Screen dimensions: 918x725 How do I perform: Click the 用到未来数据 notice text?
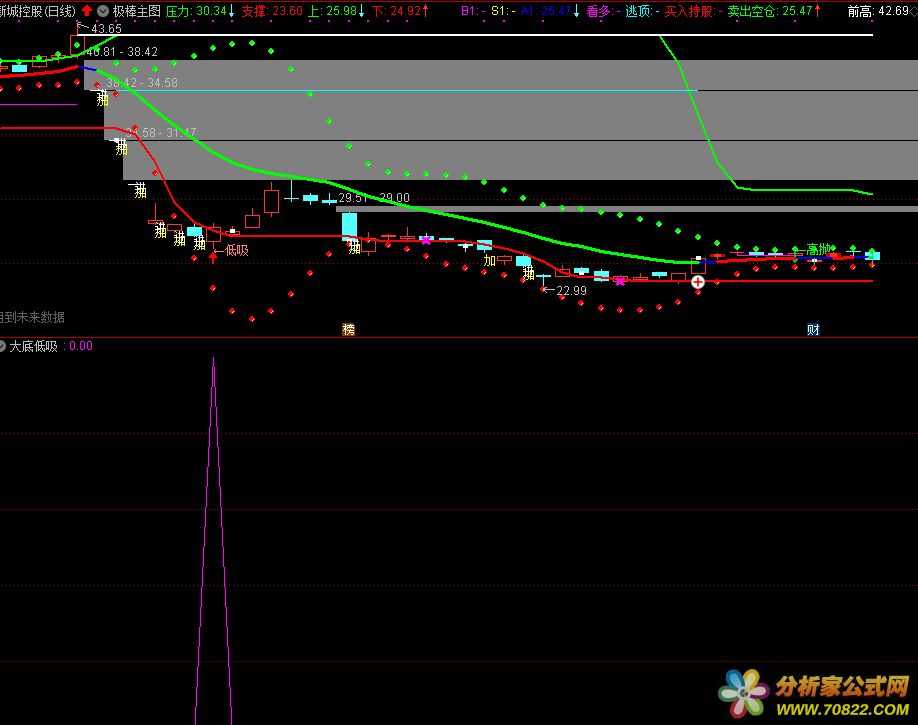(32, 317)
